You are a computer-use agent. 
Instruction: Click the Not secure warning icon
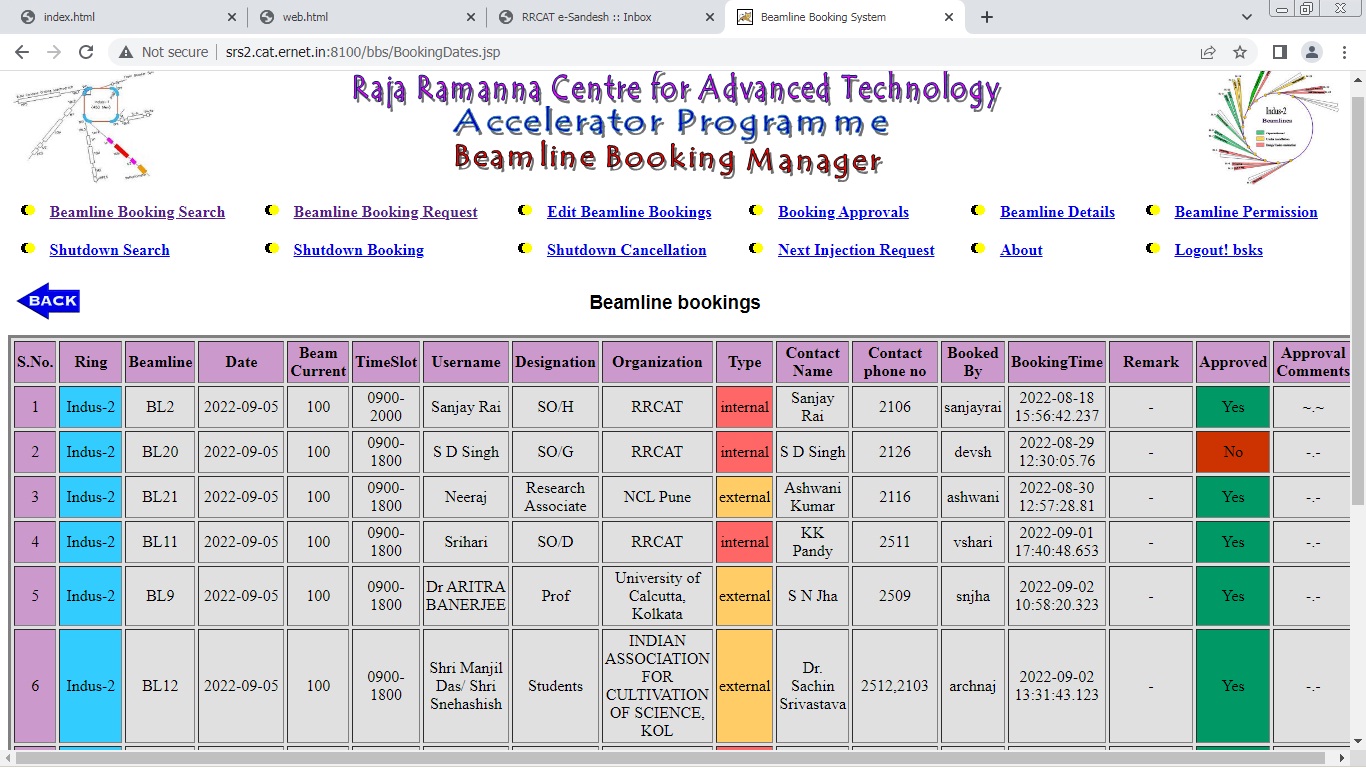tap(125, 52)
